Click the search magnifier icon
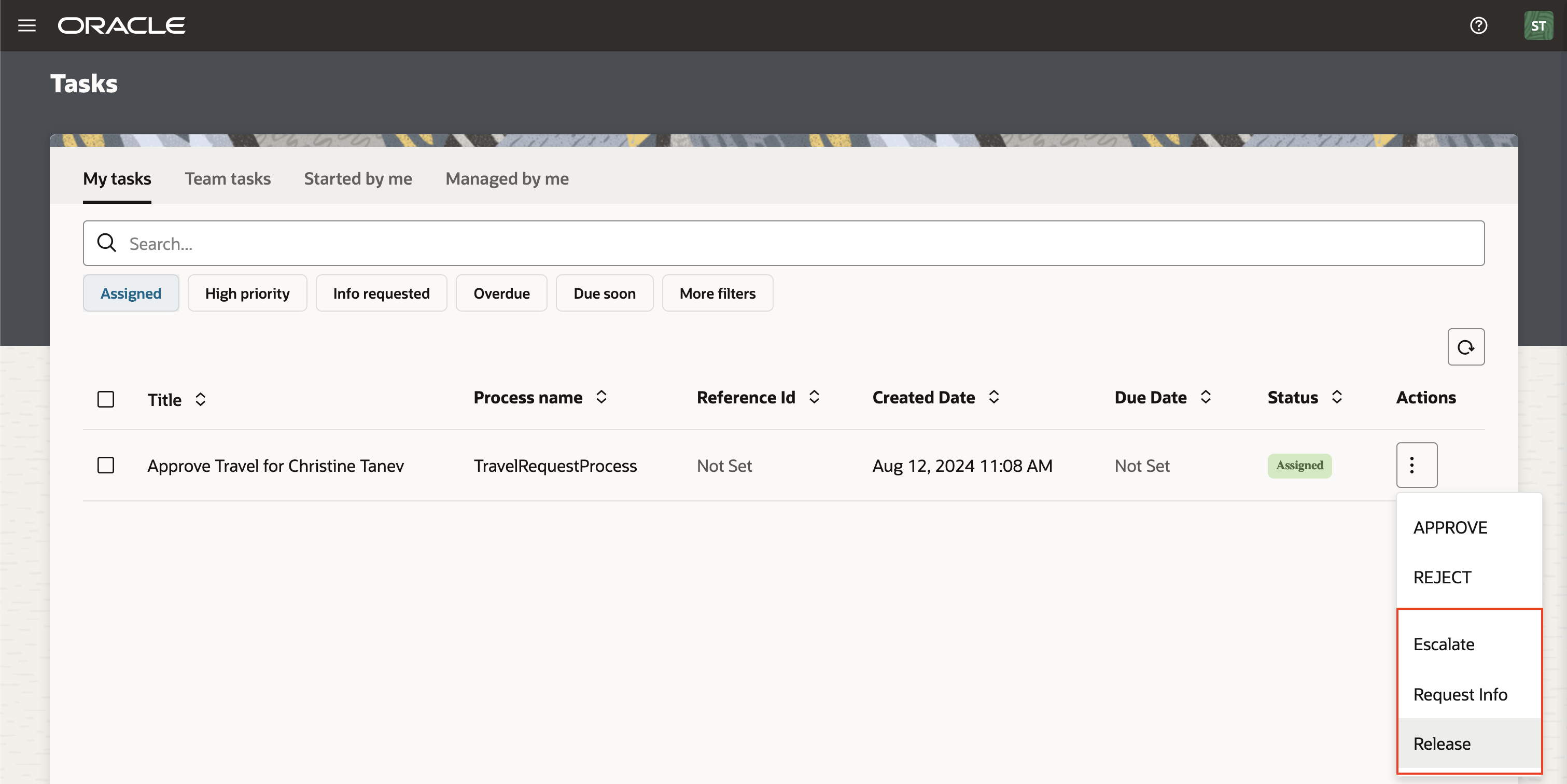Image resolution: width=1567 pixels, height=784 pixels. coord(106,243)
